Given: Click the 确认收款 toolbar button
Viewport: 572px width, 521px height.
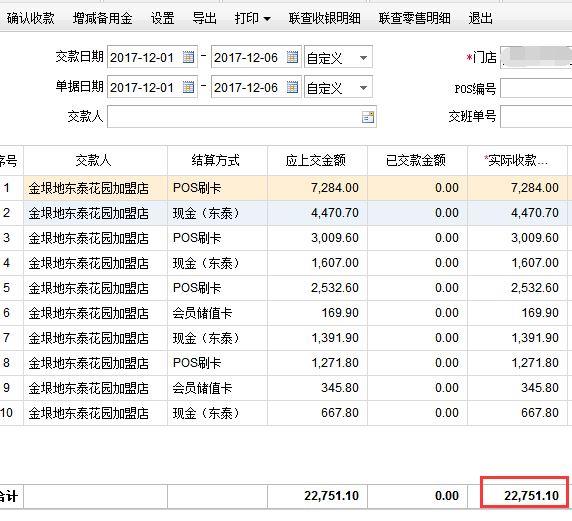Looking at the screenshot, I should [31, 18].
